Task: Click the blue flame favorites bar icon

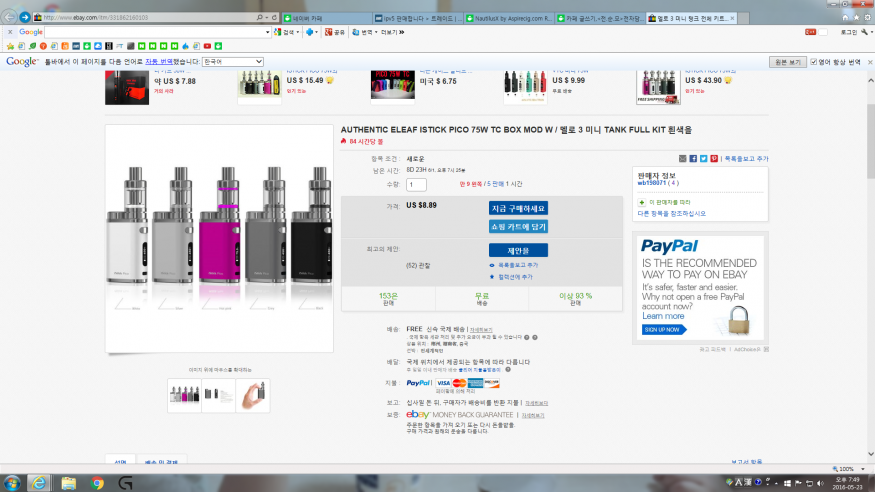Action: 185,46
